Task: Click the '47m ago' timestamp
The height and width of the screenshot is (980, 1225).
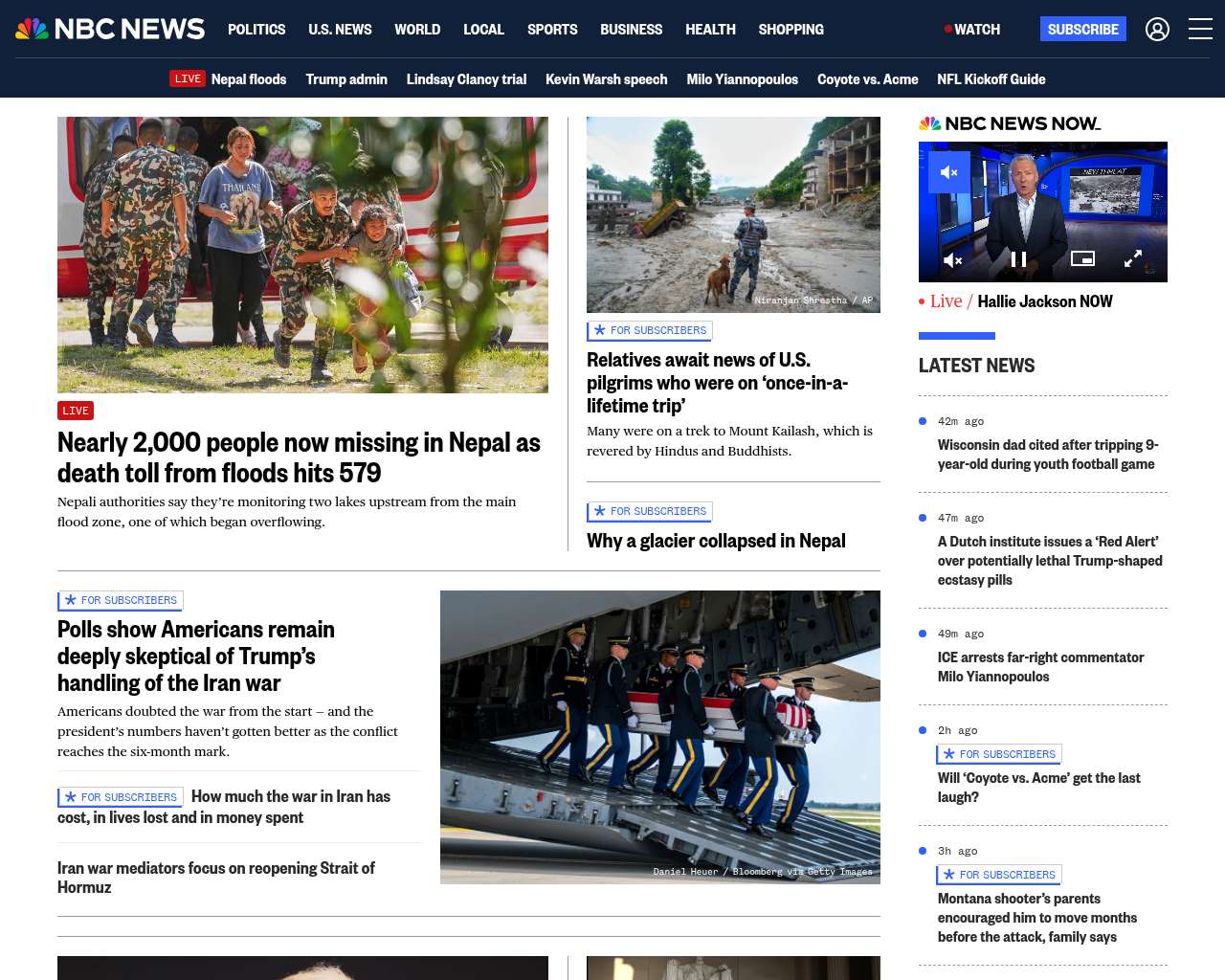Action: coord(961,518)
